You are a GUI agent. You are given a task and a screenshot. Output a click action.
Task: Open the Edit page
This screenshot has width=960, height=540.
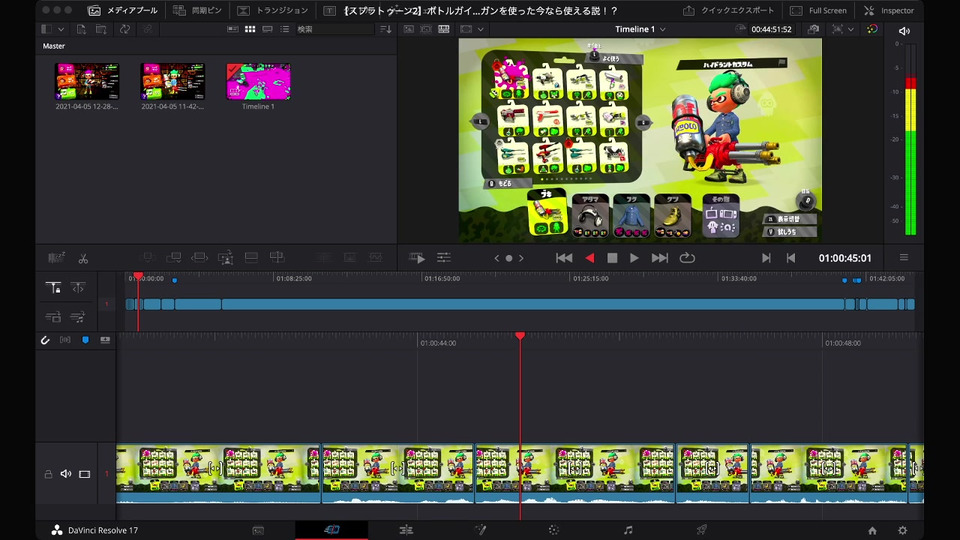tap(406, 530)
